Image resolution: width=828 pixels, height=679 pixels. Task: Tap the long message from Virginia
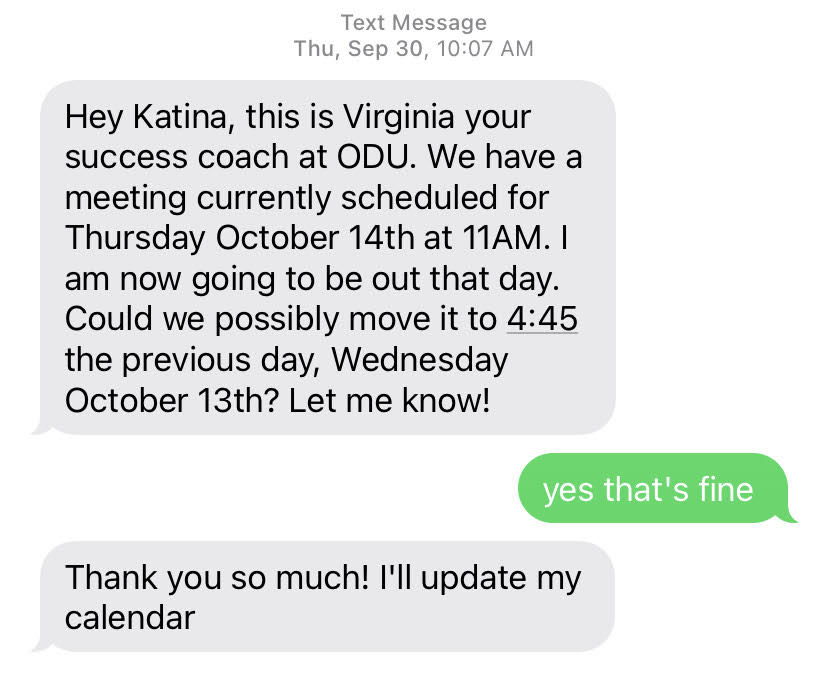coord(327,258)
